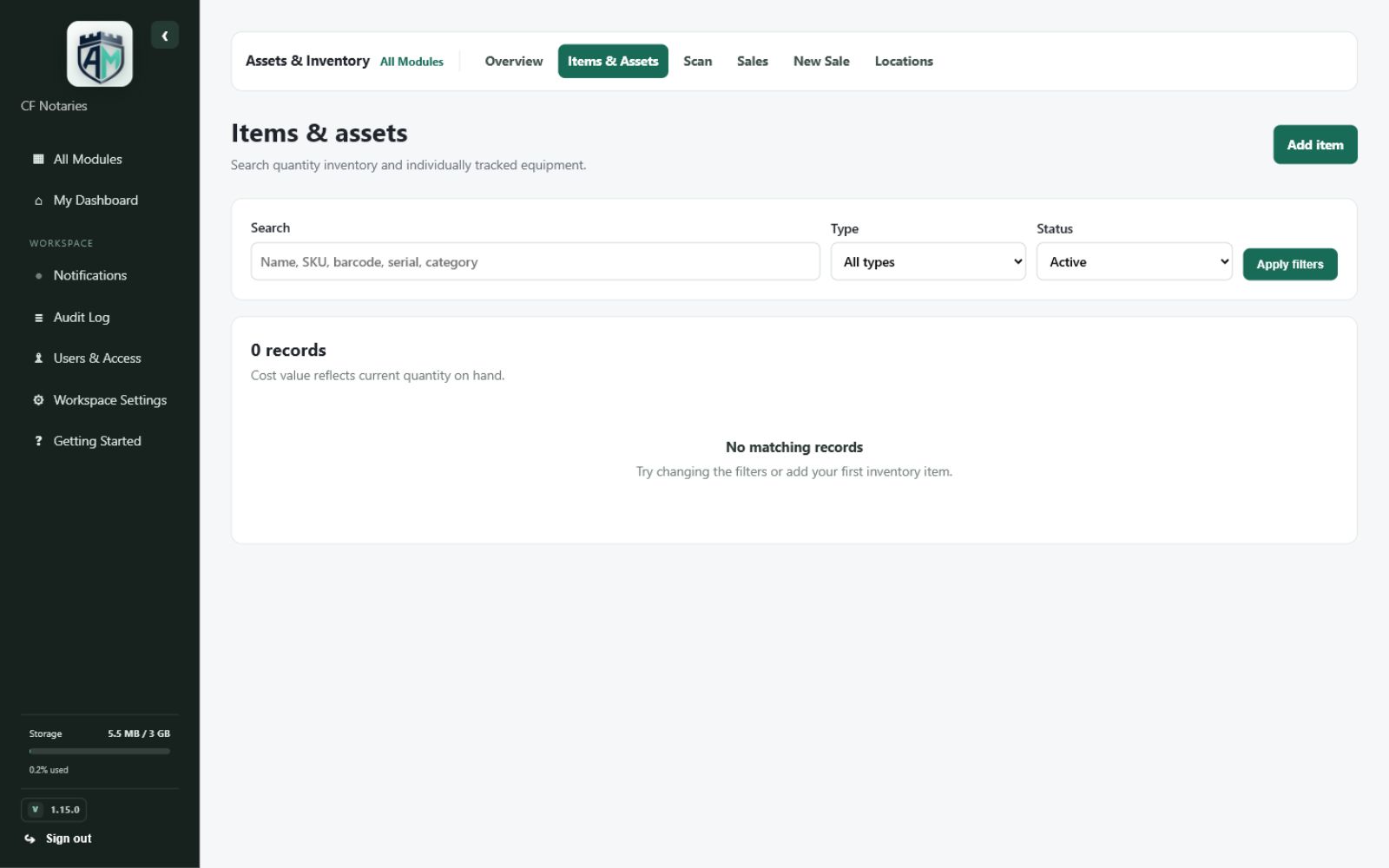This screenshot has height=868, width=1389.
Task: Click the 5.5 MB / 3 GB storage text
Action: pyautogui.click(x=139, y=733)
